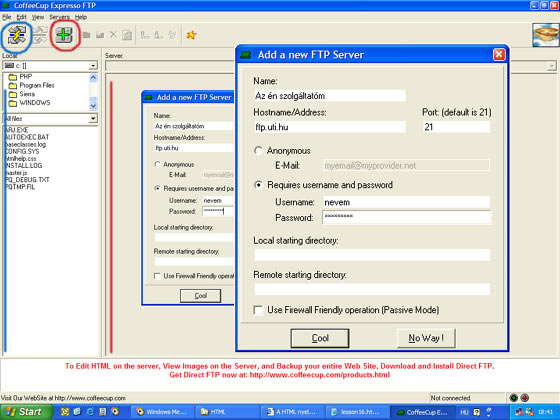Click the Windows Start button
Image resolution: width=560 pixels, height=420 pixels.
point(26,412)
